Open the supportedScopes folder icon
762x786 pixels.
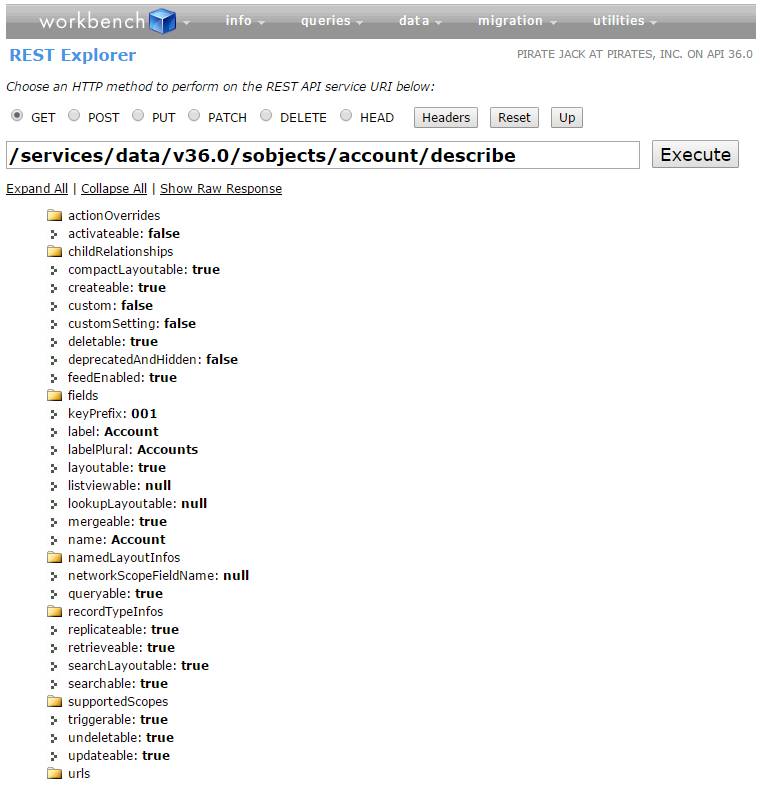54,701
